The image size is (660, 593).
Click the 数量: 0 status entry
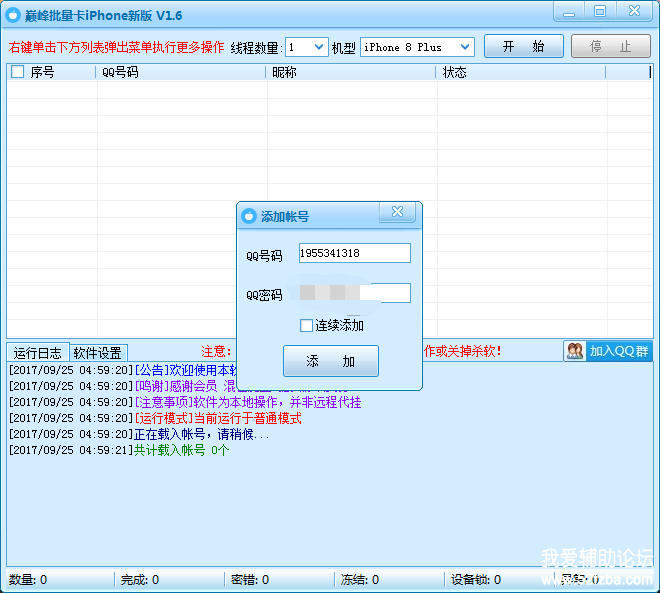click(x=28, y=580)
